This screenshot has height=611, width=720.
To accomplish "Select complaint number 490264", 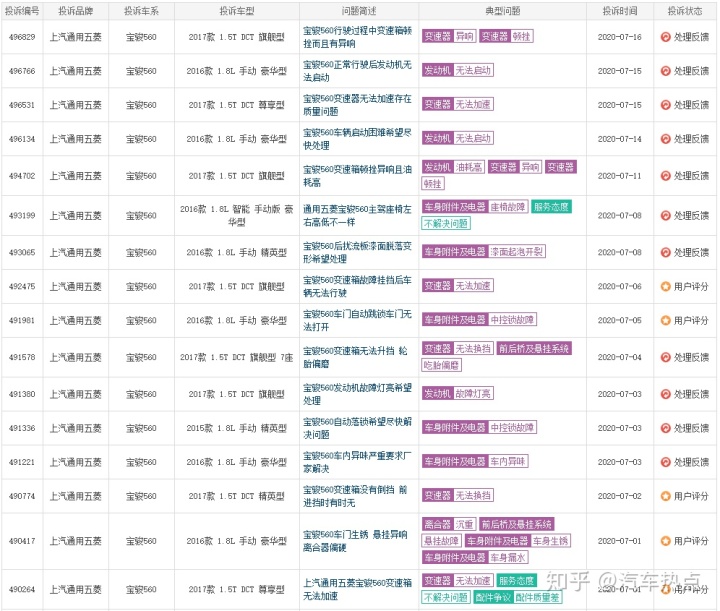I will coord(22,589).
